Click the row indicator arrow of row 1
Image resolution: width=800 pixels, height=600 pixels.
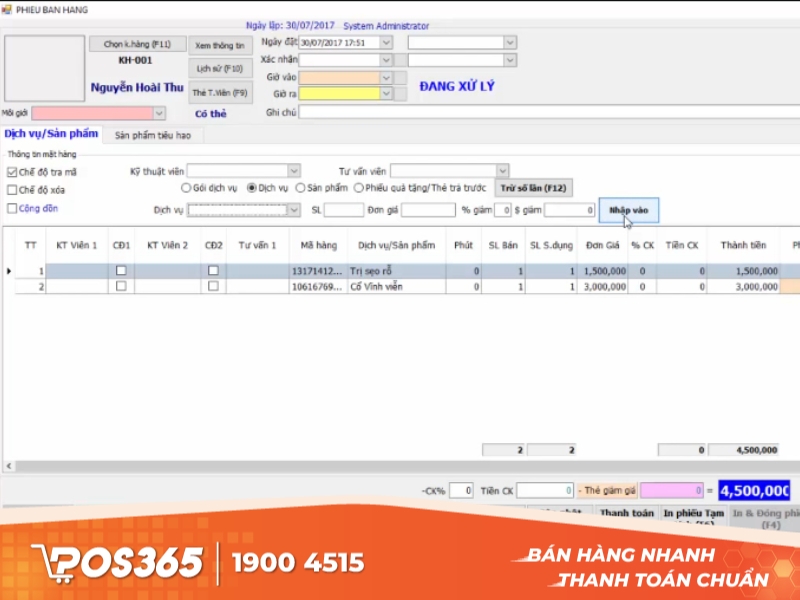(10, 271)
